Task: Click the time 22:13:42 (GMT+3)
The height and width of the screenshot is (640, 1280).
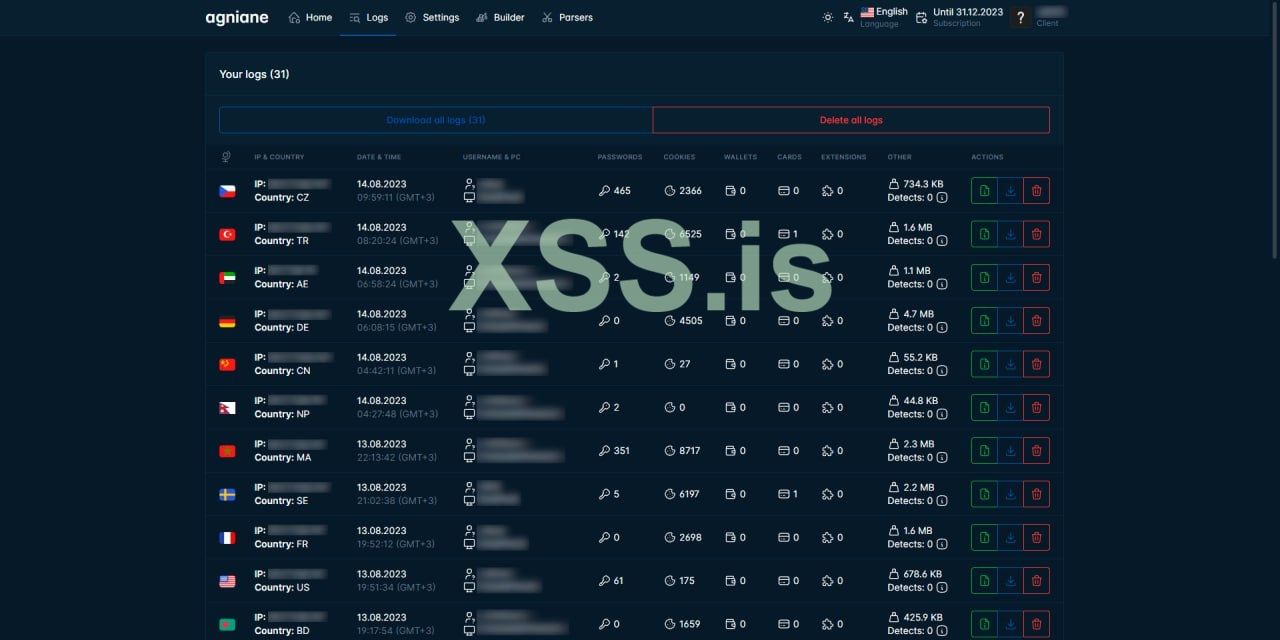Action: coord(397,458)
